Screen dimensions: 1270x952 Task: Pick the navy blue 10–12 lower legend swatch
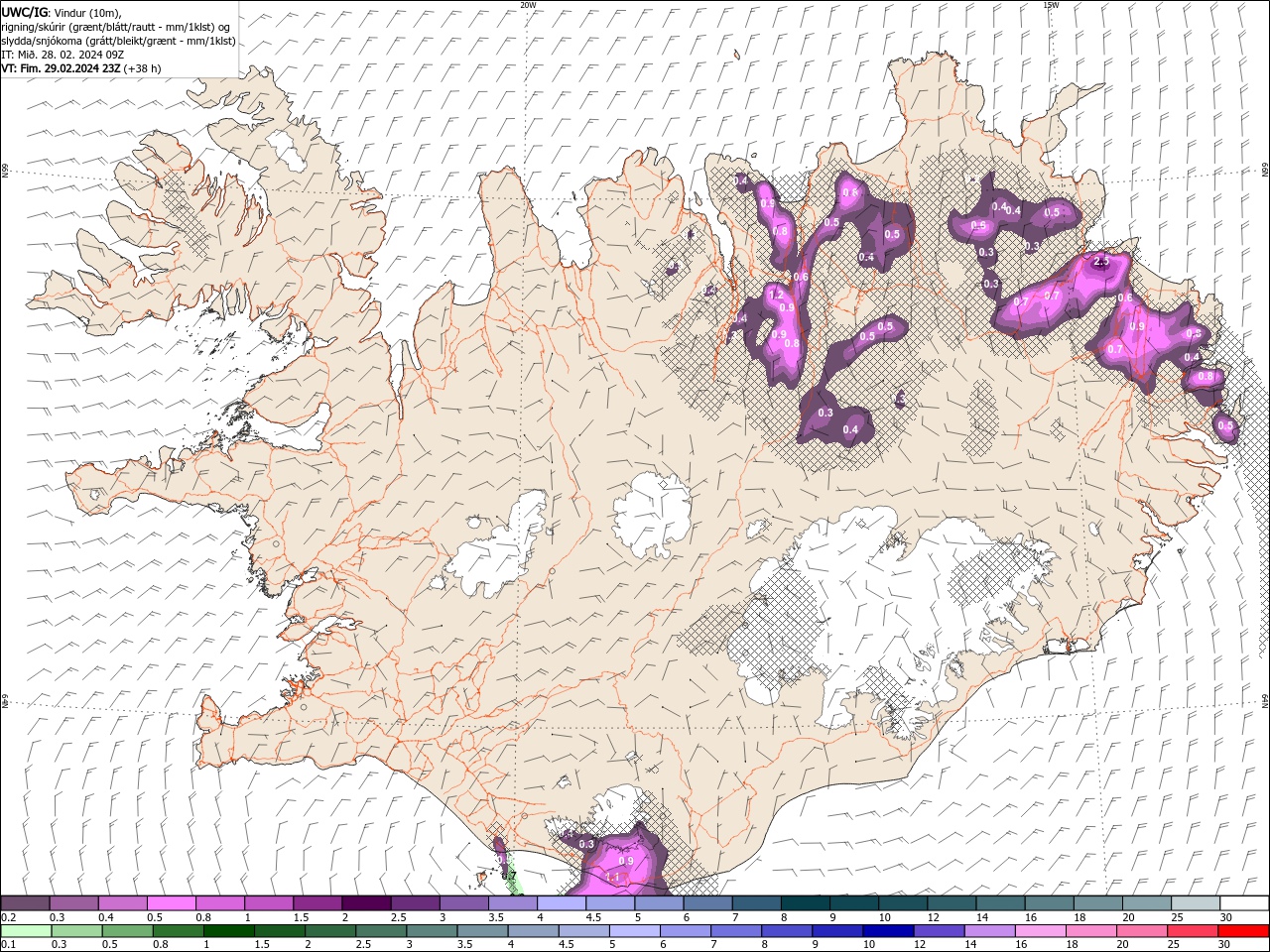pos(888,931)
